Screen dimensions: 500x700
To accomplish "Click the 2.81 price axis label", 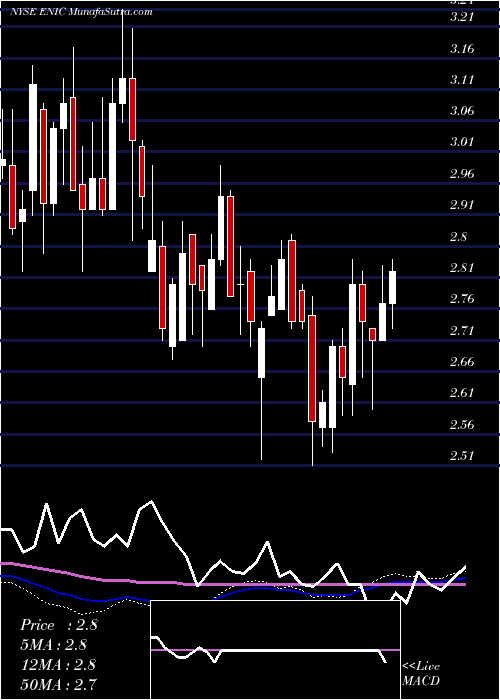I will [x=462, y=267].
